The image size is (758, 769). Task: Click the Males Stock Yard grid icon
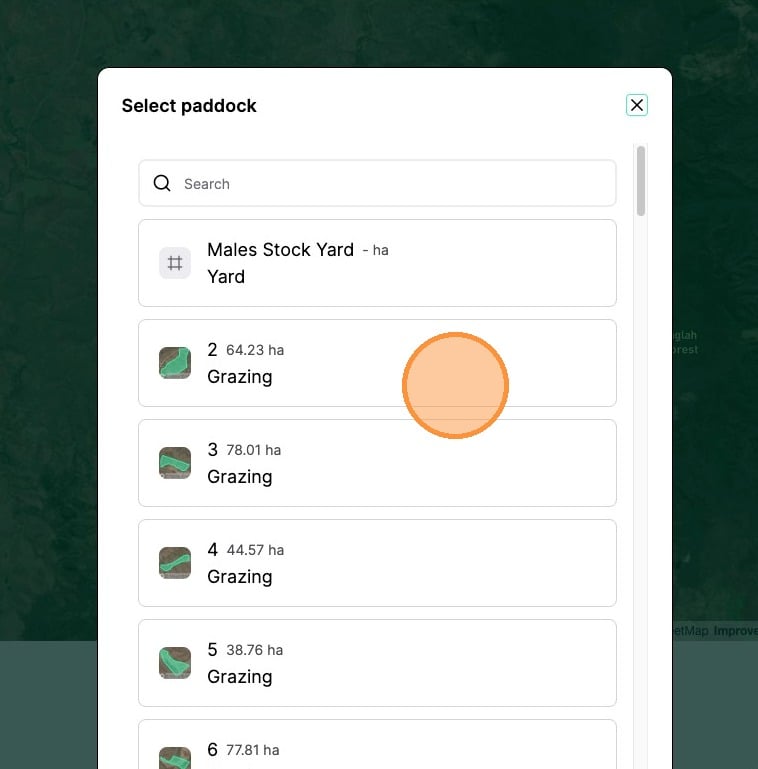click(175, 263)
